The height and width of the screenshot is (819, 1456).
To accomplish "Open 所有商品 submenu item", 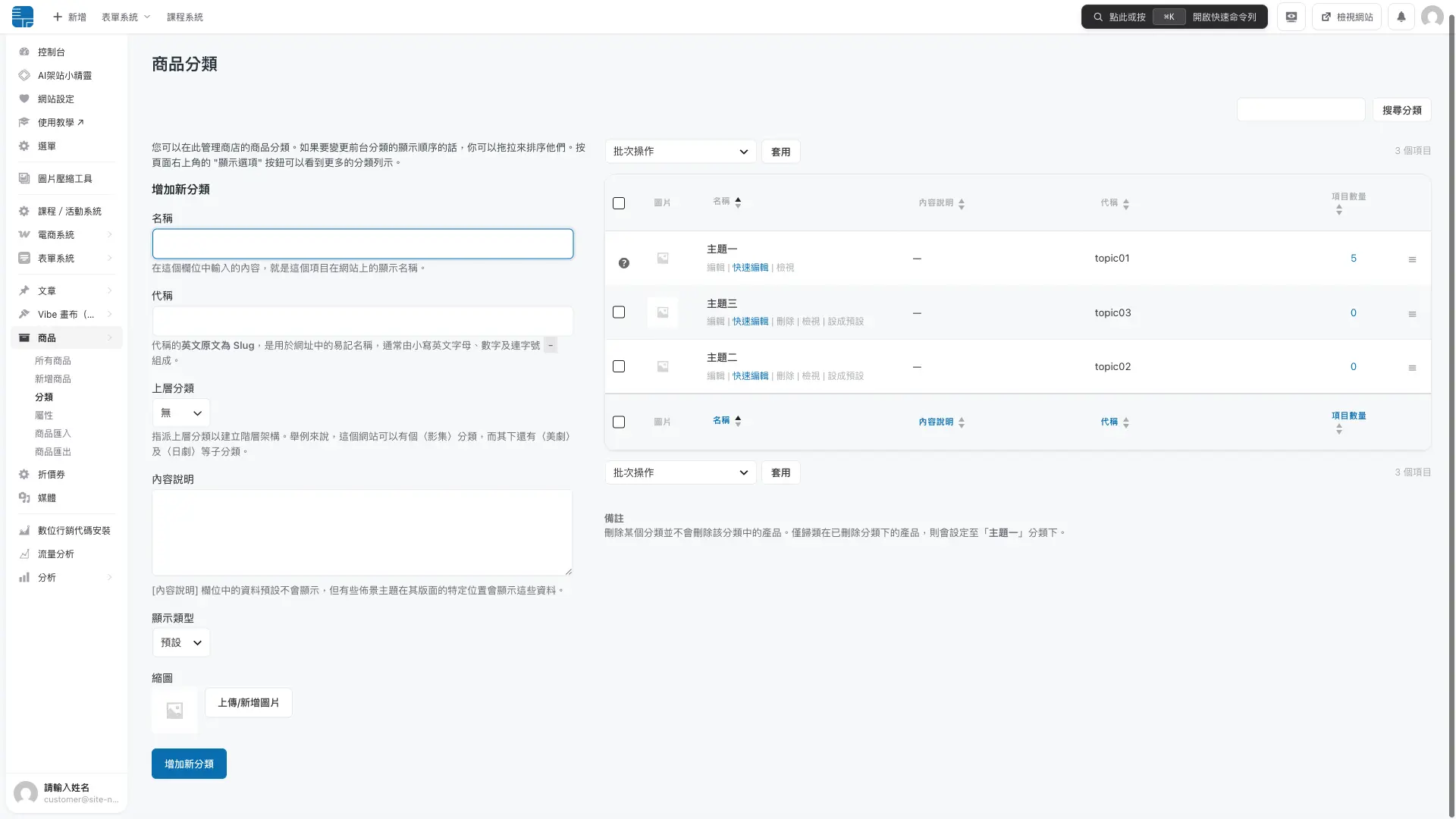I will 53,361.
